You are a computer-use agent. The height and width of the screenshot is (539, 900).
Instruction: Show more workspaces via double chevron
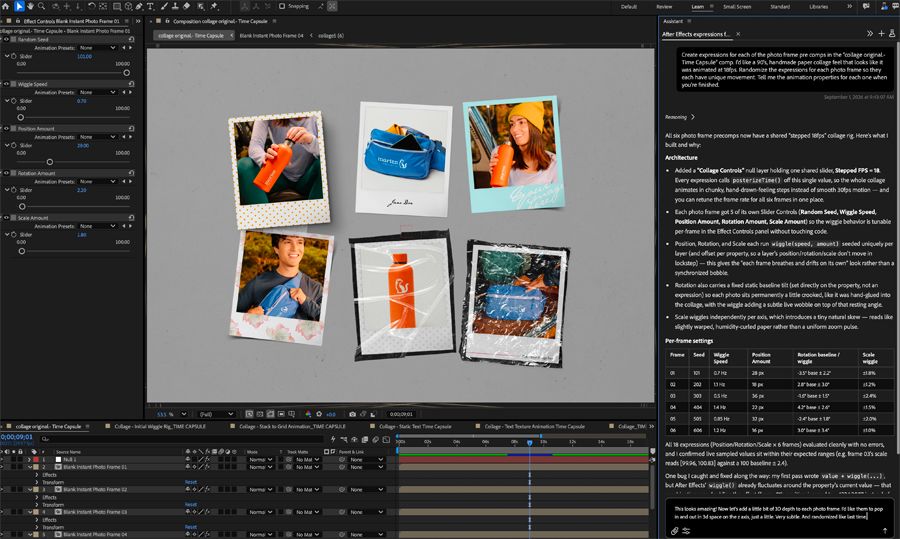849,6
